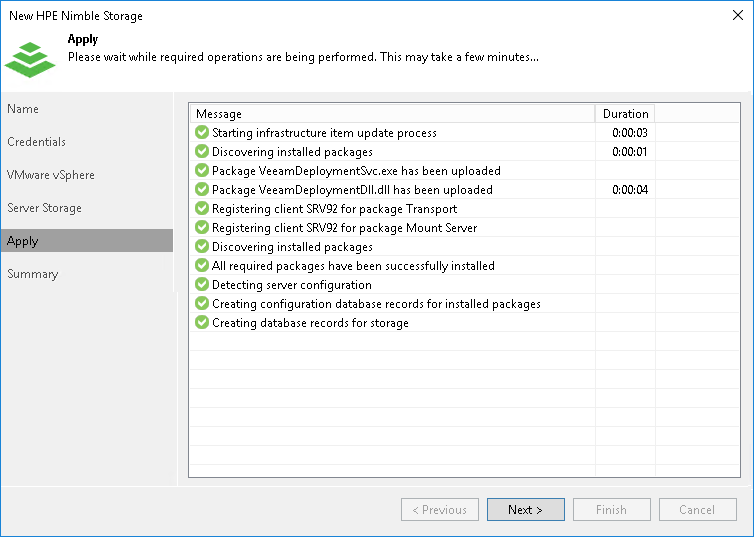Click the check icon beside All required packages installed
754x537 pixels.
coord(202,266)
